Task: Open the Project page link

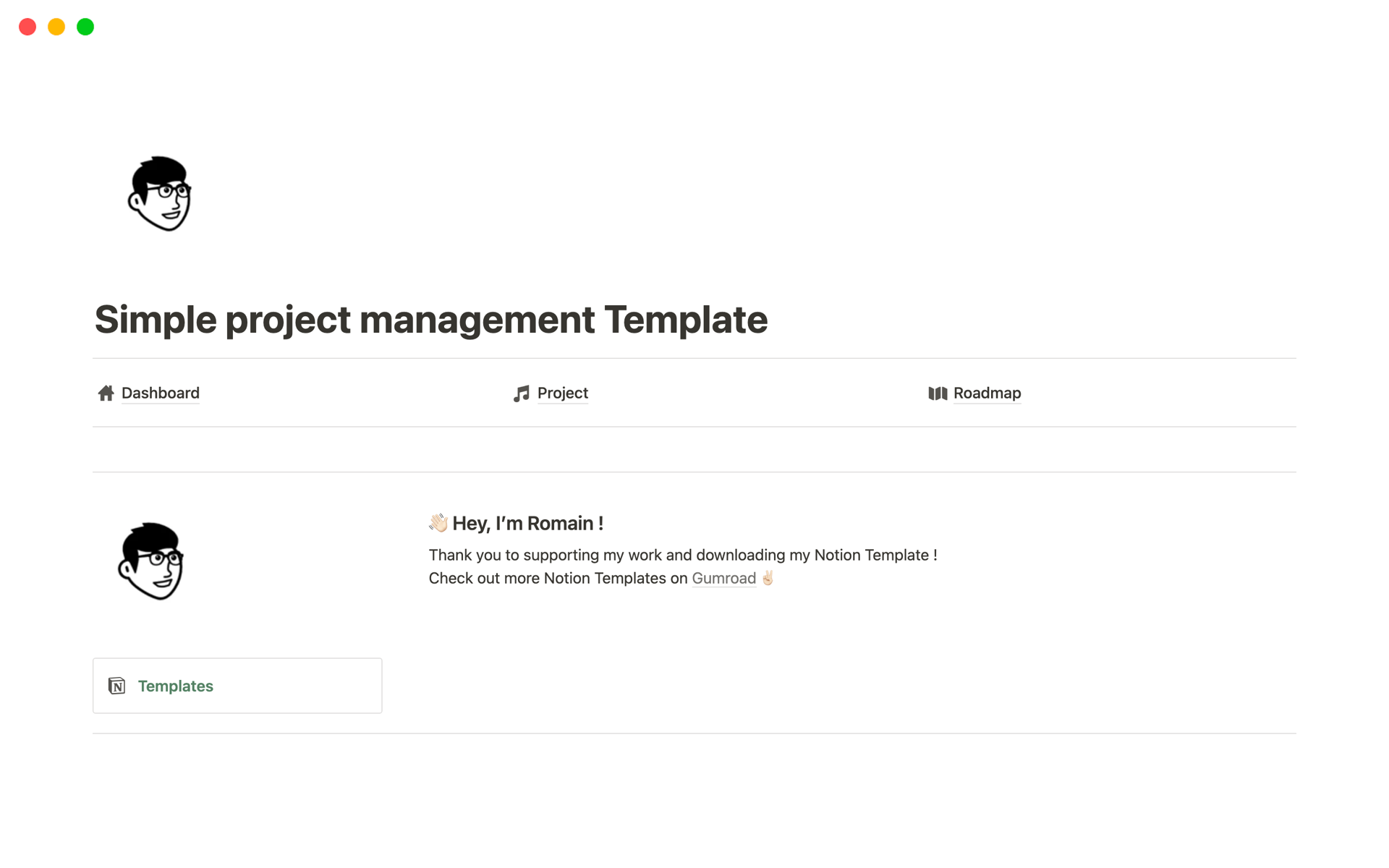Action: [562, 393]
